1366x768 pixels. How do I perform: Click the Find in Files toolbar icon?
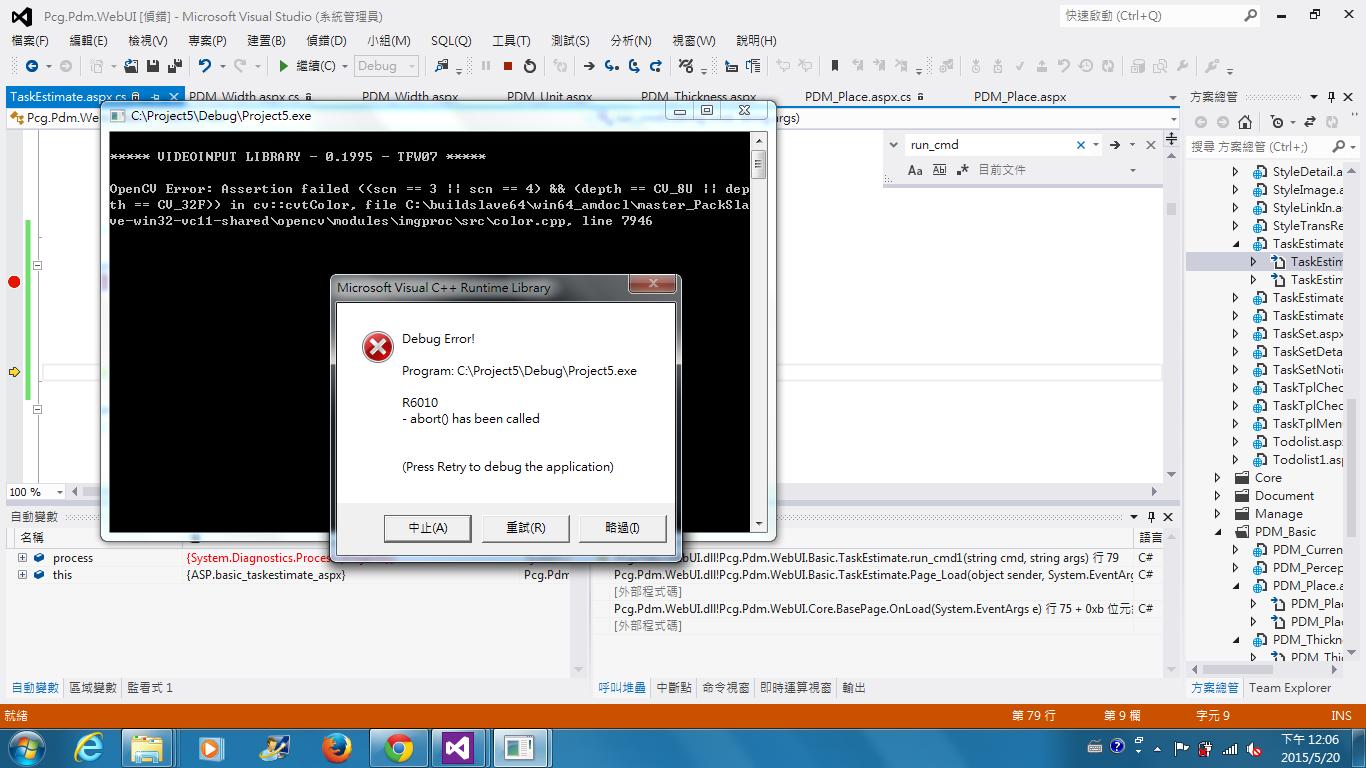click(440, 66)
